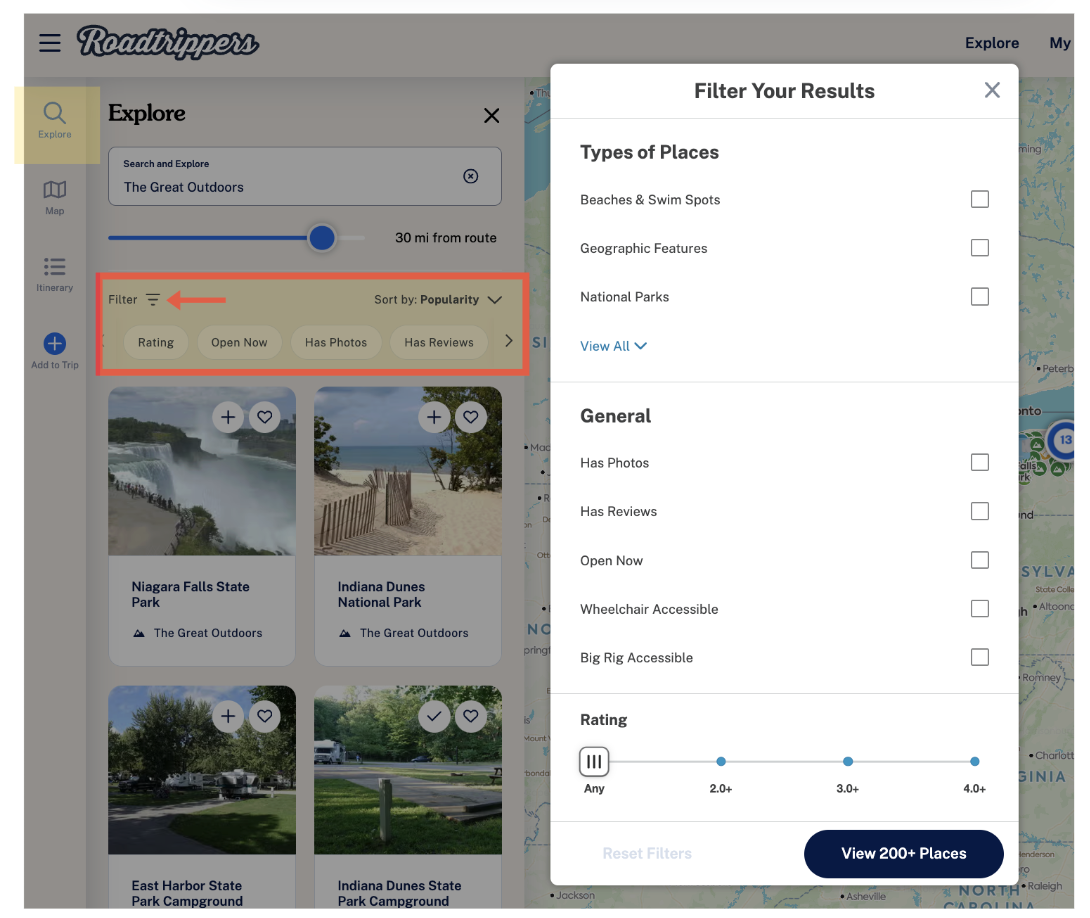Screen dimensions: 1090x918
Task: Select the Open Now filter chip
Action: click(x=239, y=343)
